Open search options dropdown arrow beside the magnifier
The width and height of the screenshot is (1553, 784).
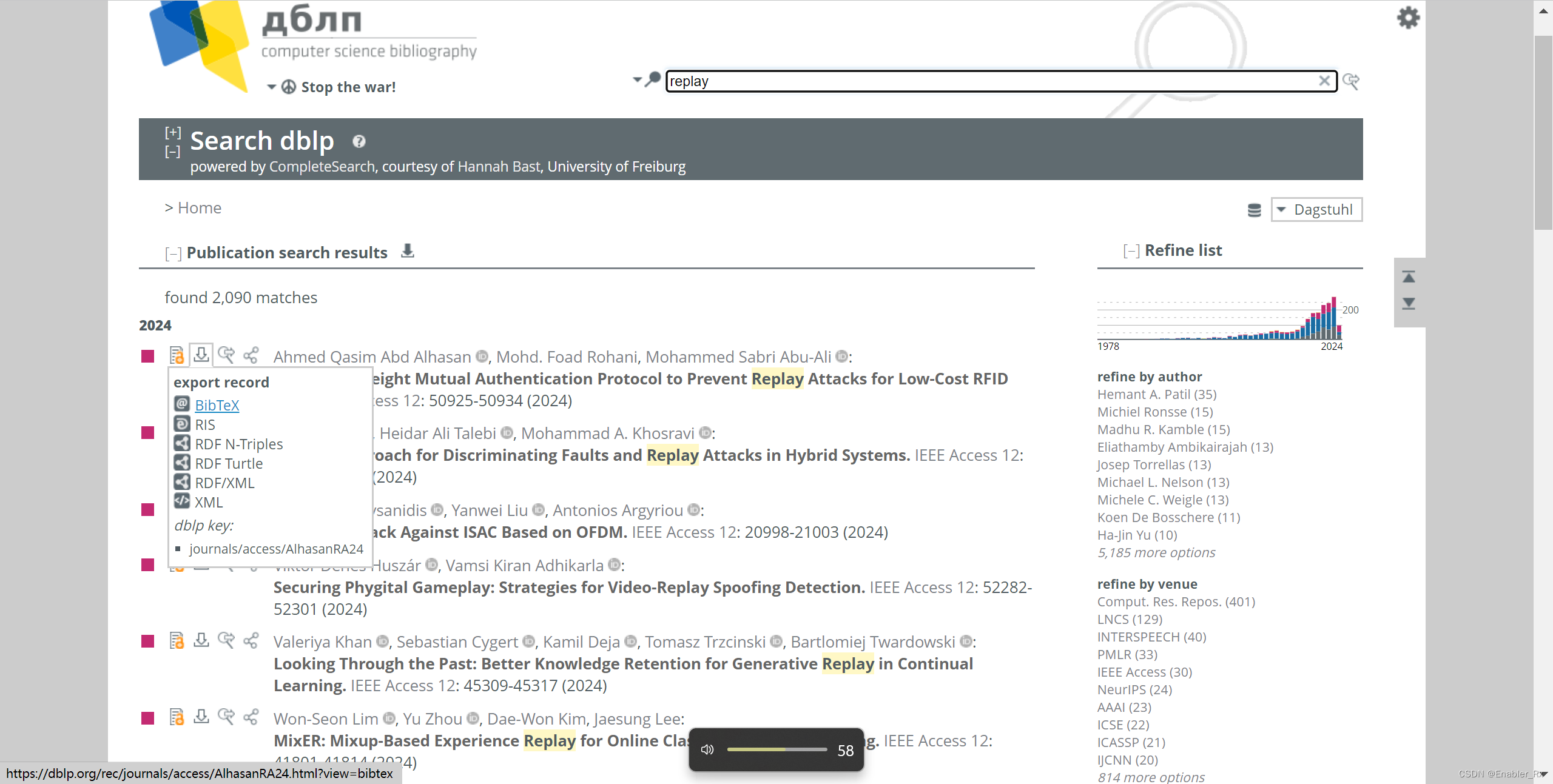pyautogui.click(x=637, y=80)
